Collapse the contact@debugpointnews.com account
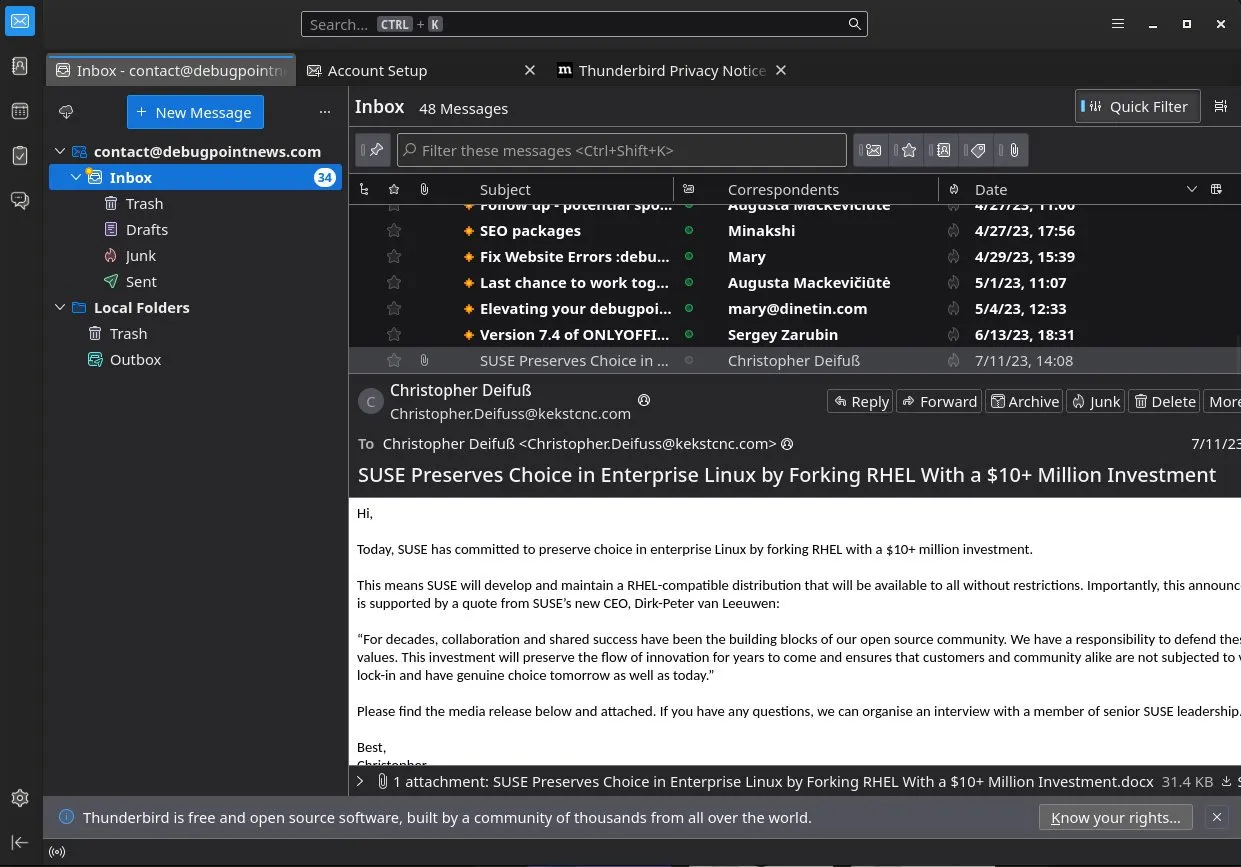The image size is (1241, 867). [x=60, y=152]
